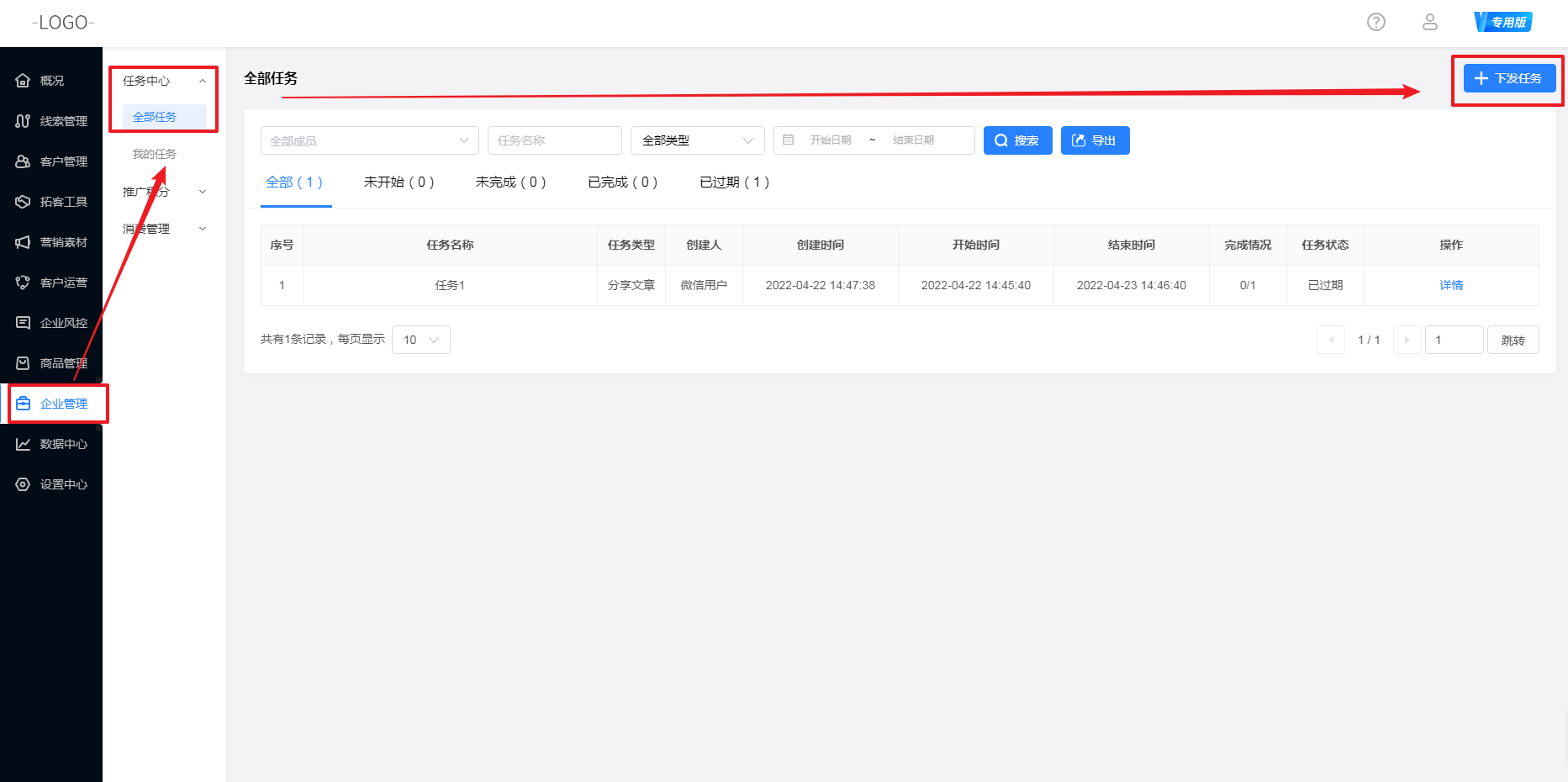The image size is (1568, 782).
Task: Open 我的任务 submenu item
Action: (x=155, y=154)
